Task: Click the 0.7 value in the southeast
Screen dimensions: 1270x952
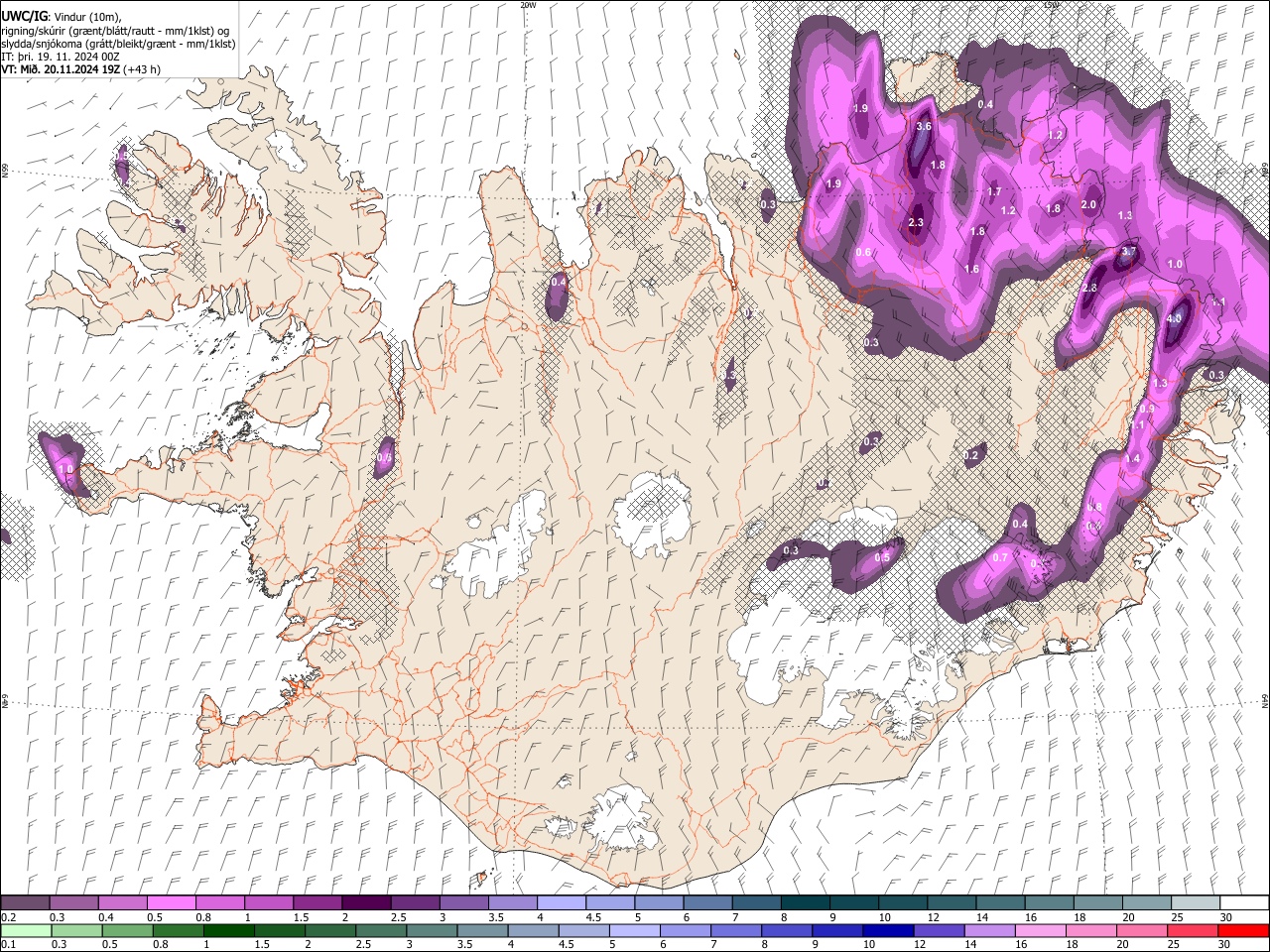Action: pos(1000,558)
